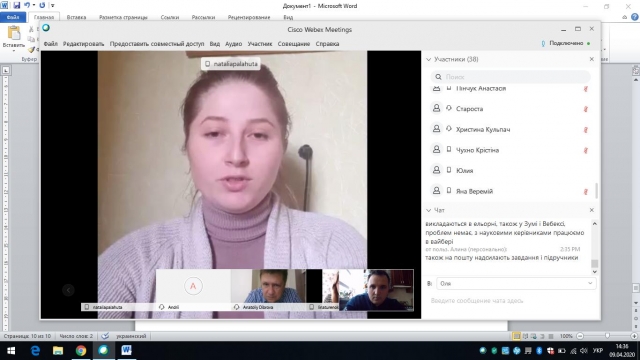Open the chat recipient dropdown showing Оля
The height and width of the screenshot is (360, 640).
516,283
